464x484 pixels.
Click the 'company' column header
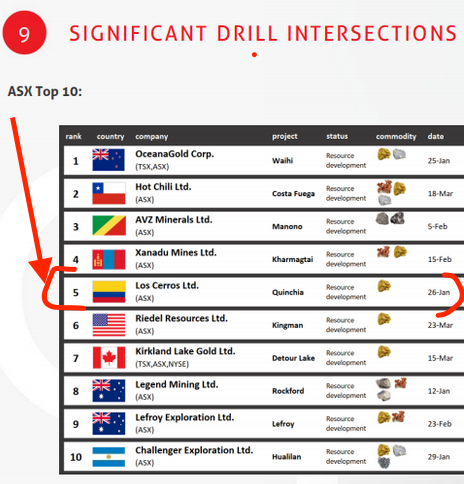[x=152, y=137]
